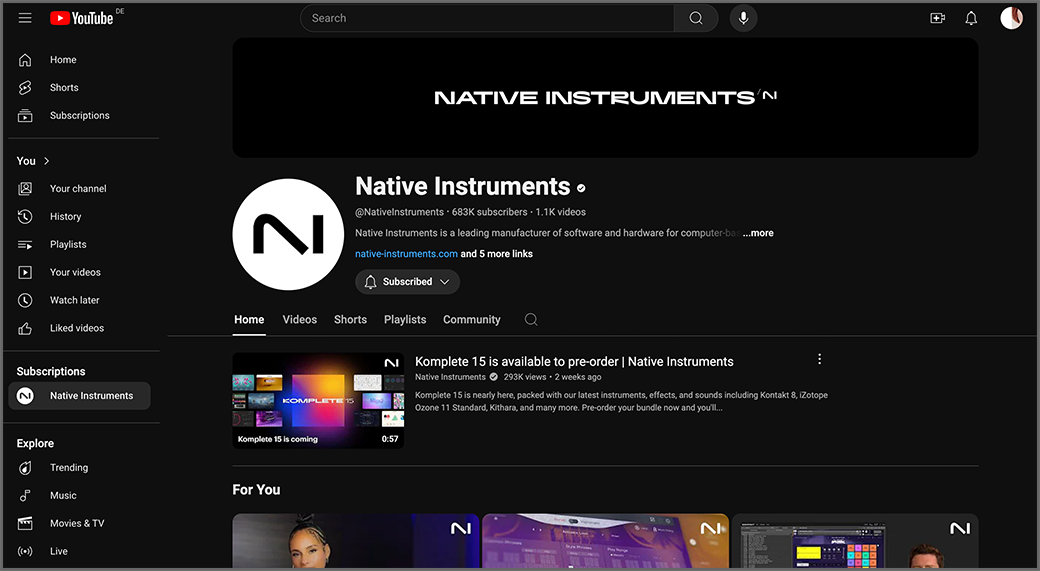Open Movies & TV in Explore

coord(80,523)
